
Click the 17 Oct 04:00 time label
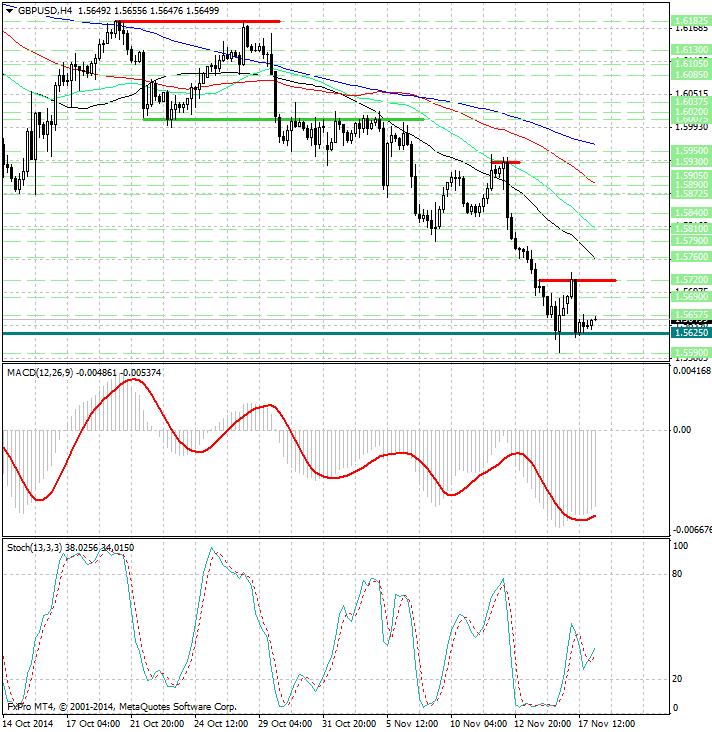coord(93,724)
